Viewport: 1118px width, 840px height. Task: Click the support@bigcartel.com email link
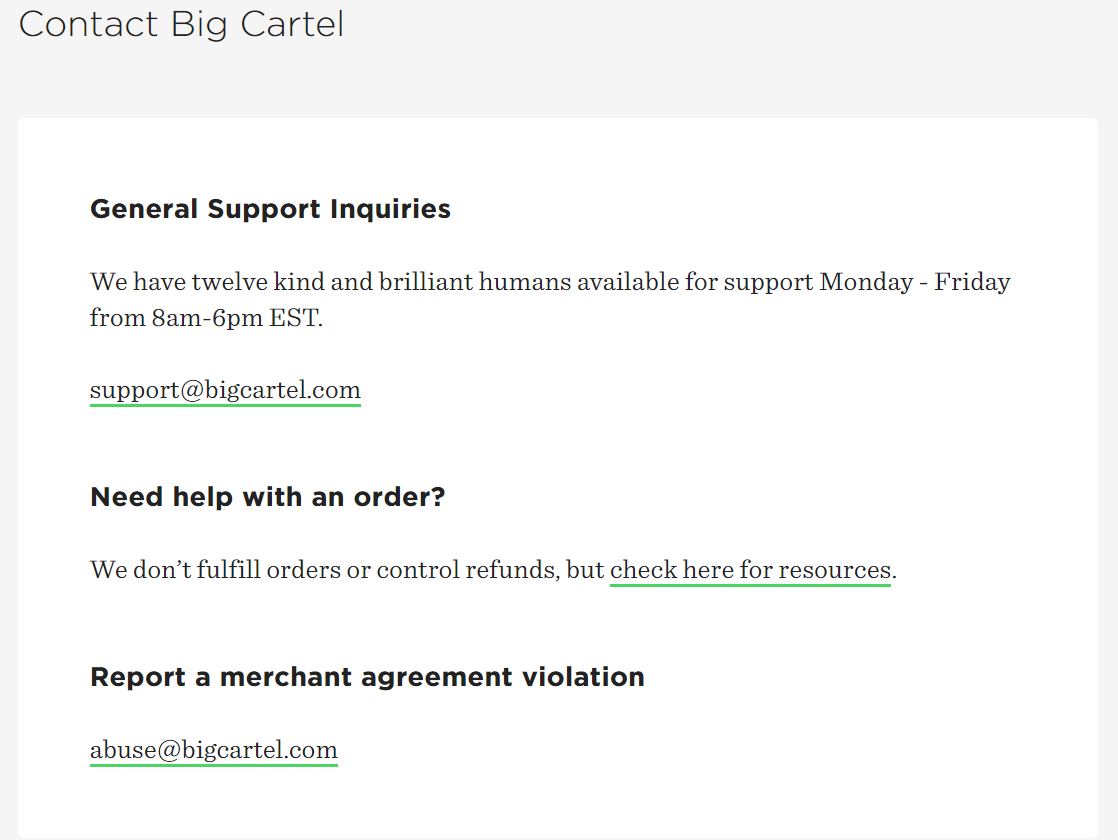pyautogui.click(x=225, y=390)
